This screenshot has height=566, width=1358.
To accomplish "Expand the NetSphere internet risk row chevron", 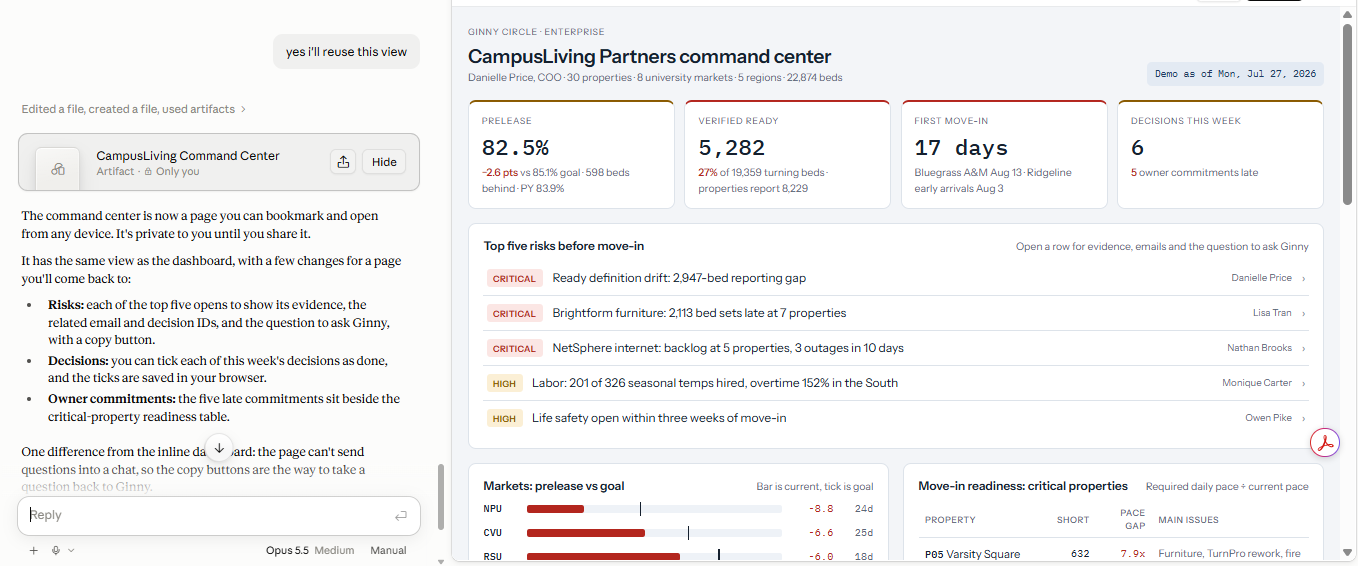I will (x=1304, y=348).
